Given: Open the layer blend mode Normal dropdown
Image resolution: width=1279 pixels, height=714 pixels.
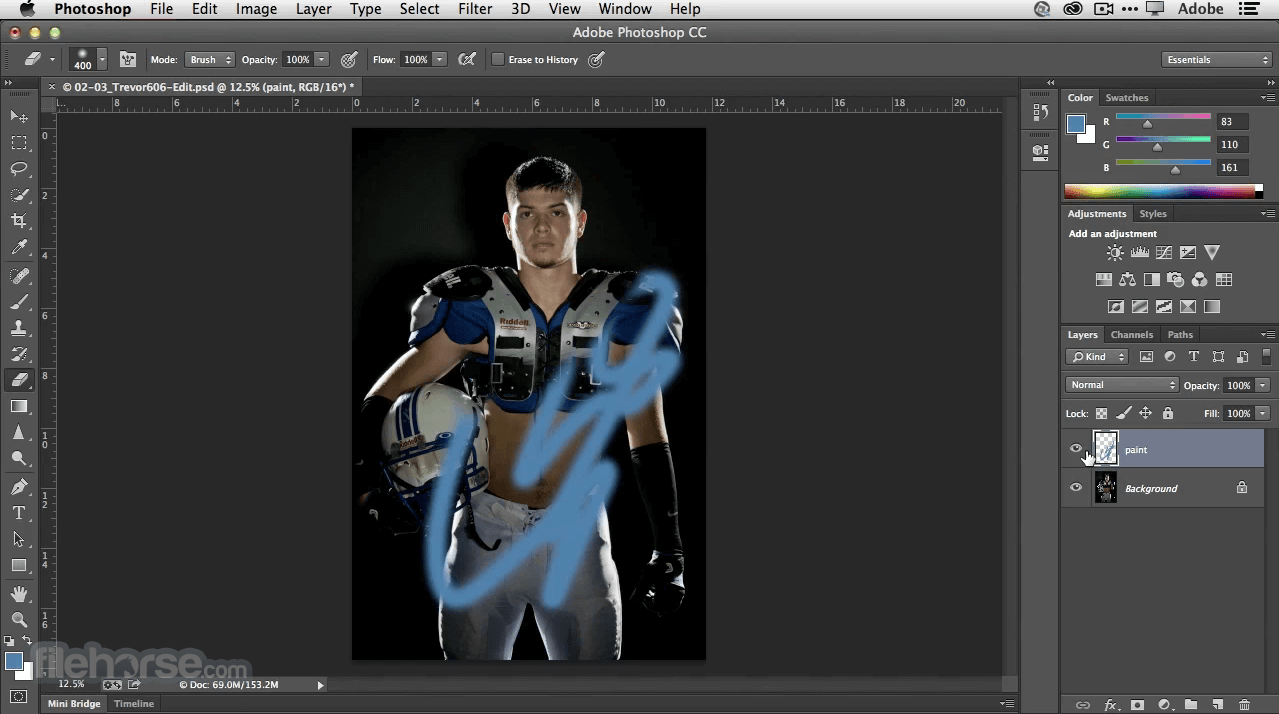Looking at the screenshot, I should (1122, 385).
